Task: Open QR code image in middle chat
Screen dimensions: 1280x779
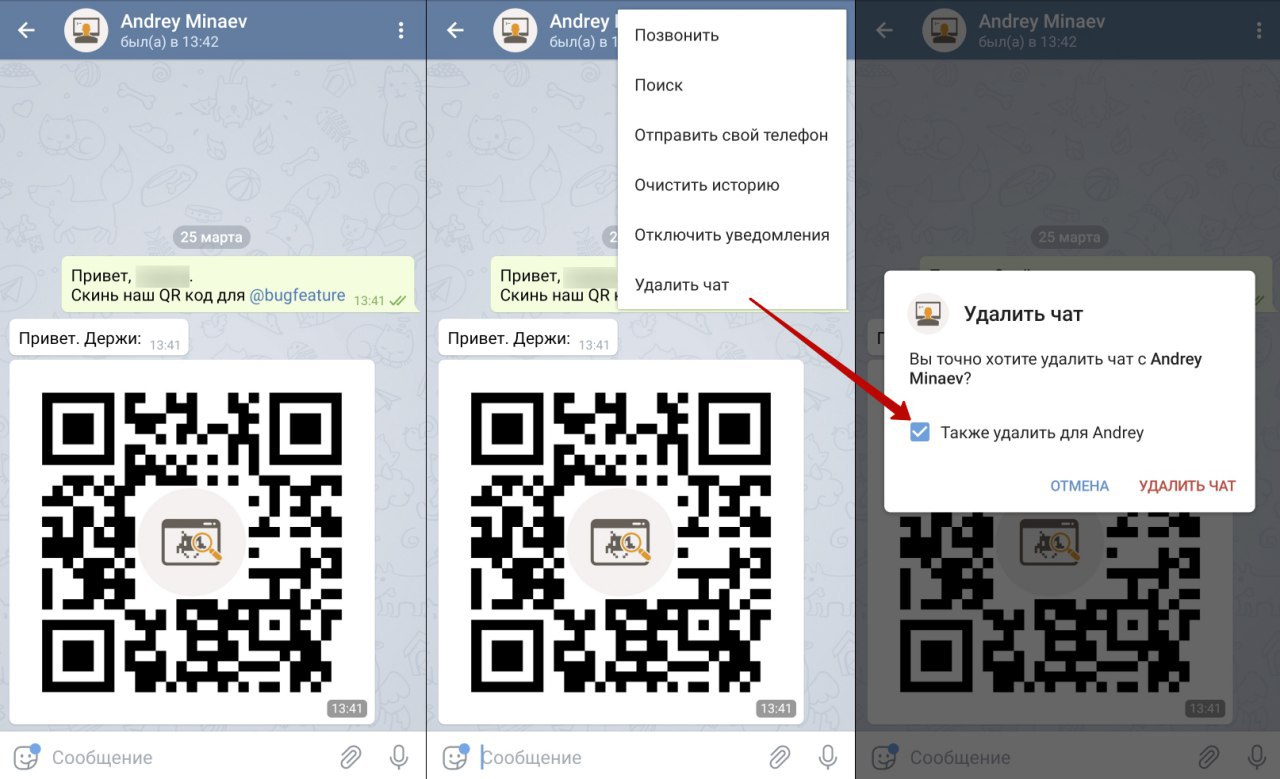Action: click(621, 542)
